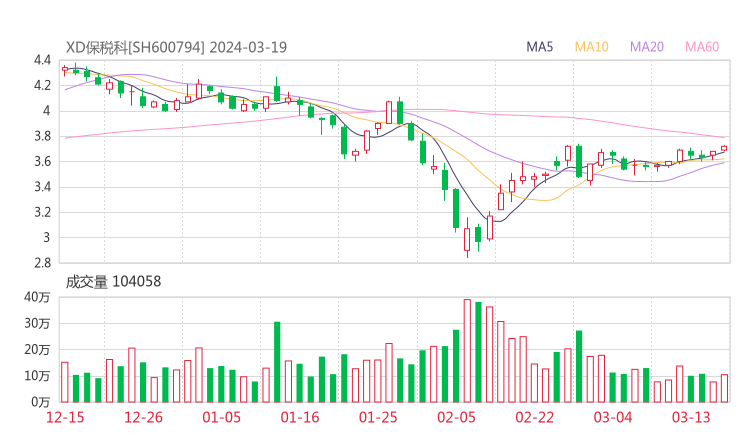The image size is (740, 440).
Task: Click the 02-05 date axis label
Action: tap(456, 417)
